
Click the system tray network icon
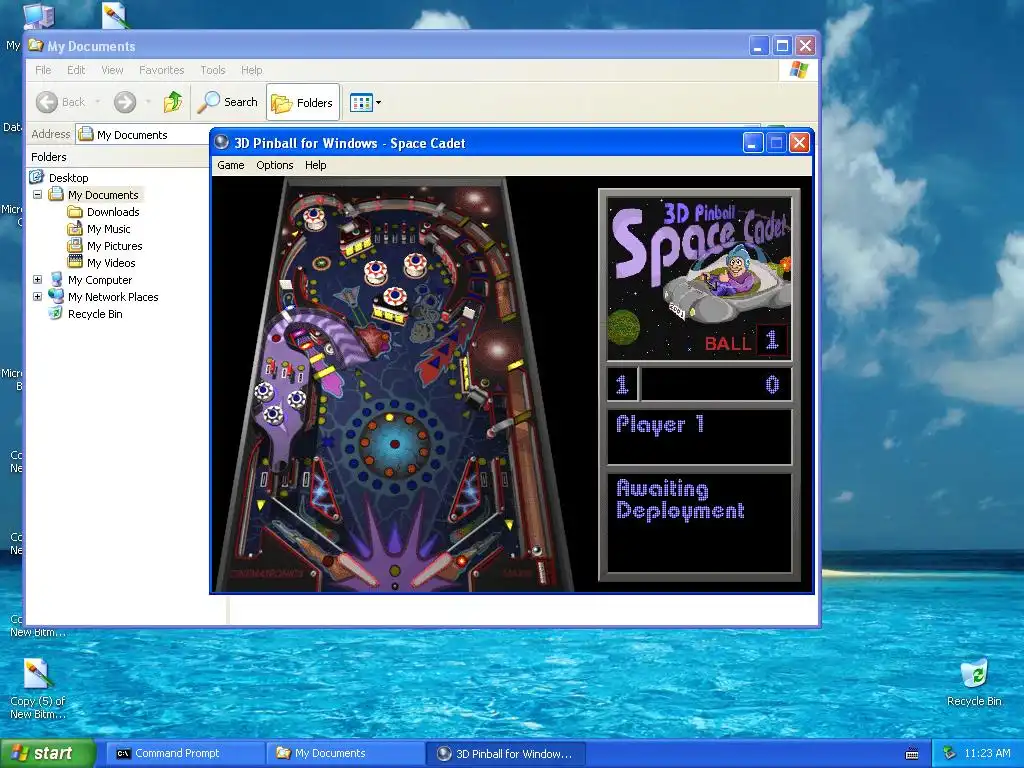pos(950,753)
